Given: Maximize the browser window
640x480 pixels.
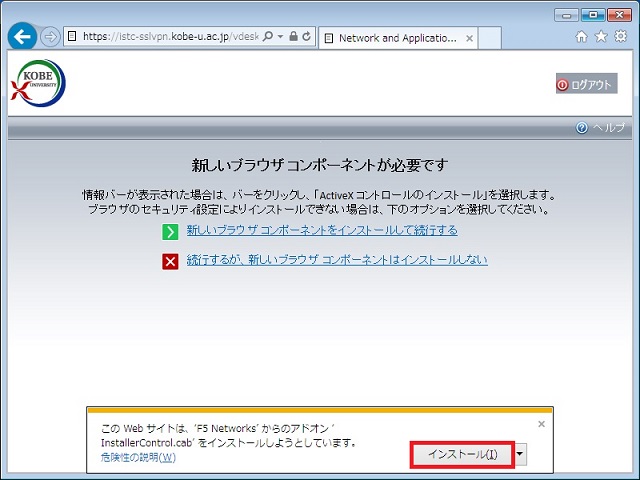Looking at the screenshot, I should (593, 16).
